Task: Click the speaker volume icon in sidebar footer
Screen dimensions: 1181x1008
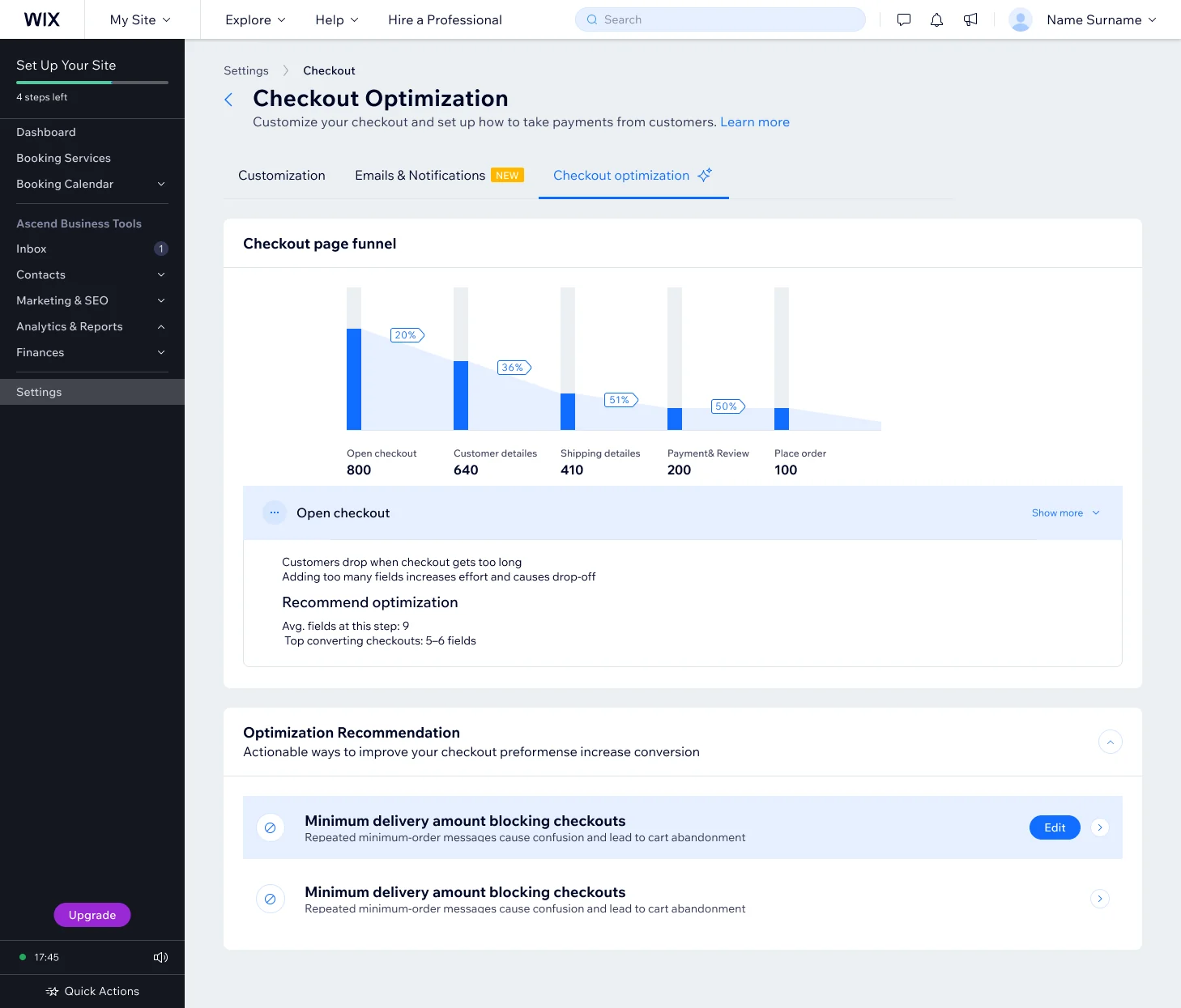Action: pos(160,957)
